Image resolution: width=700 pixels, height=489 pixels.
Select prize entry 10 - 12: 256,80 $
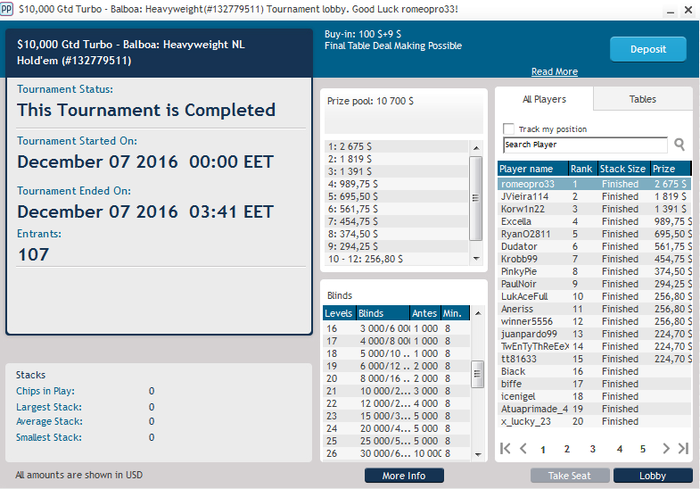click(396, 259)
